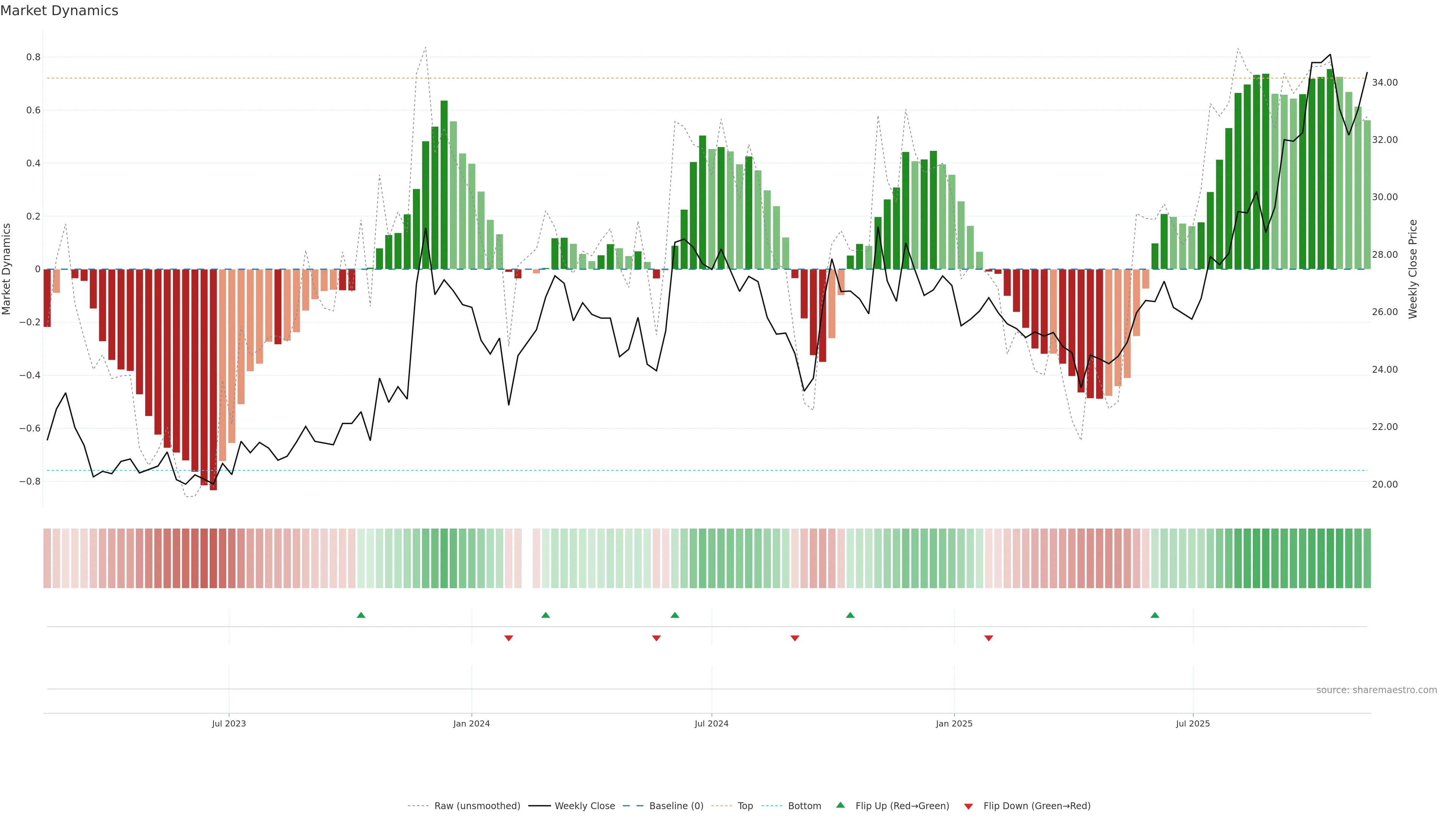Click the first red flip-down triangle marker
1456x819 pixels.
(x=508, y=638)
